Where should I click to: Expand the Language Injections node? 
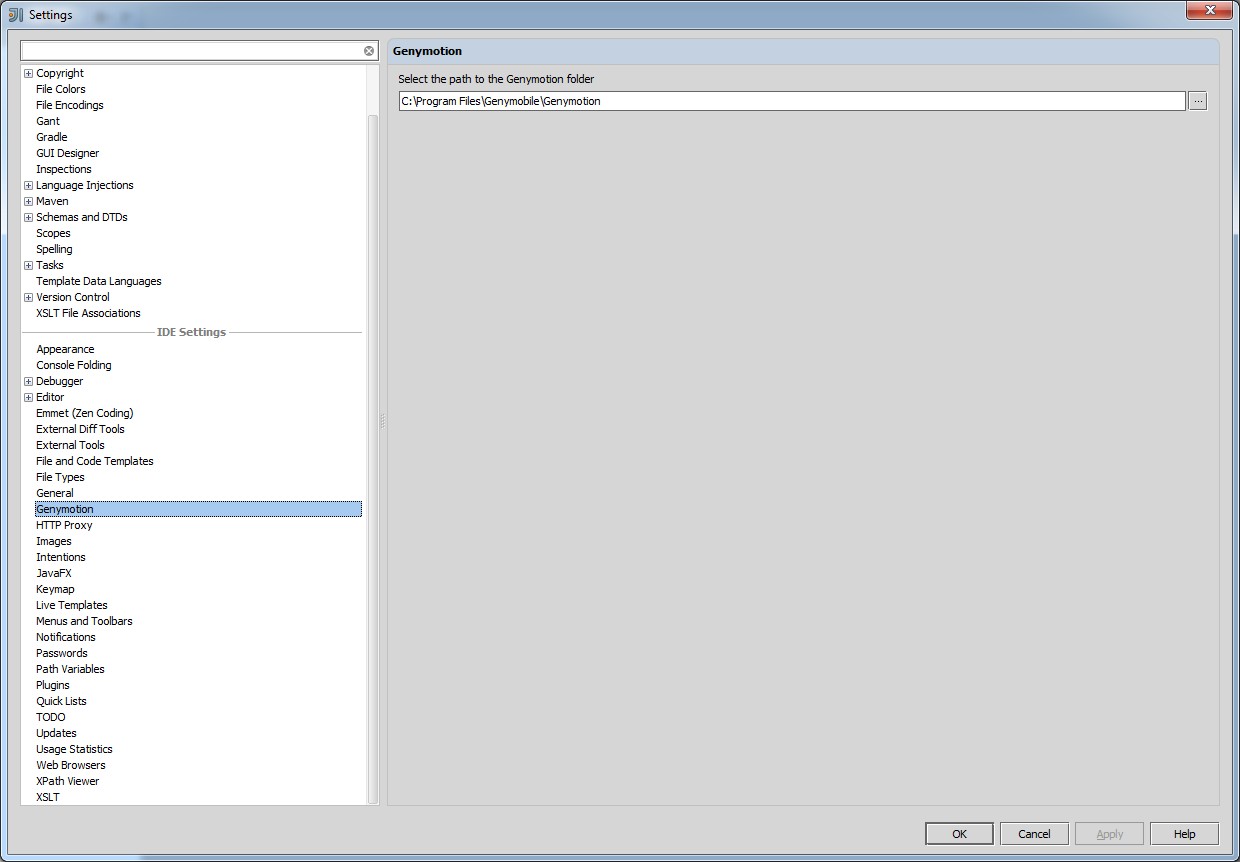(x=28, y=185)
